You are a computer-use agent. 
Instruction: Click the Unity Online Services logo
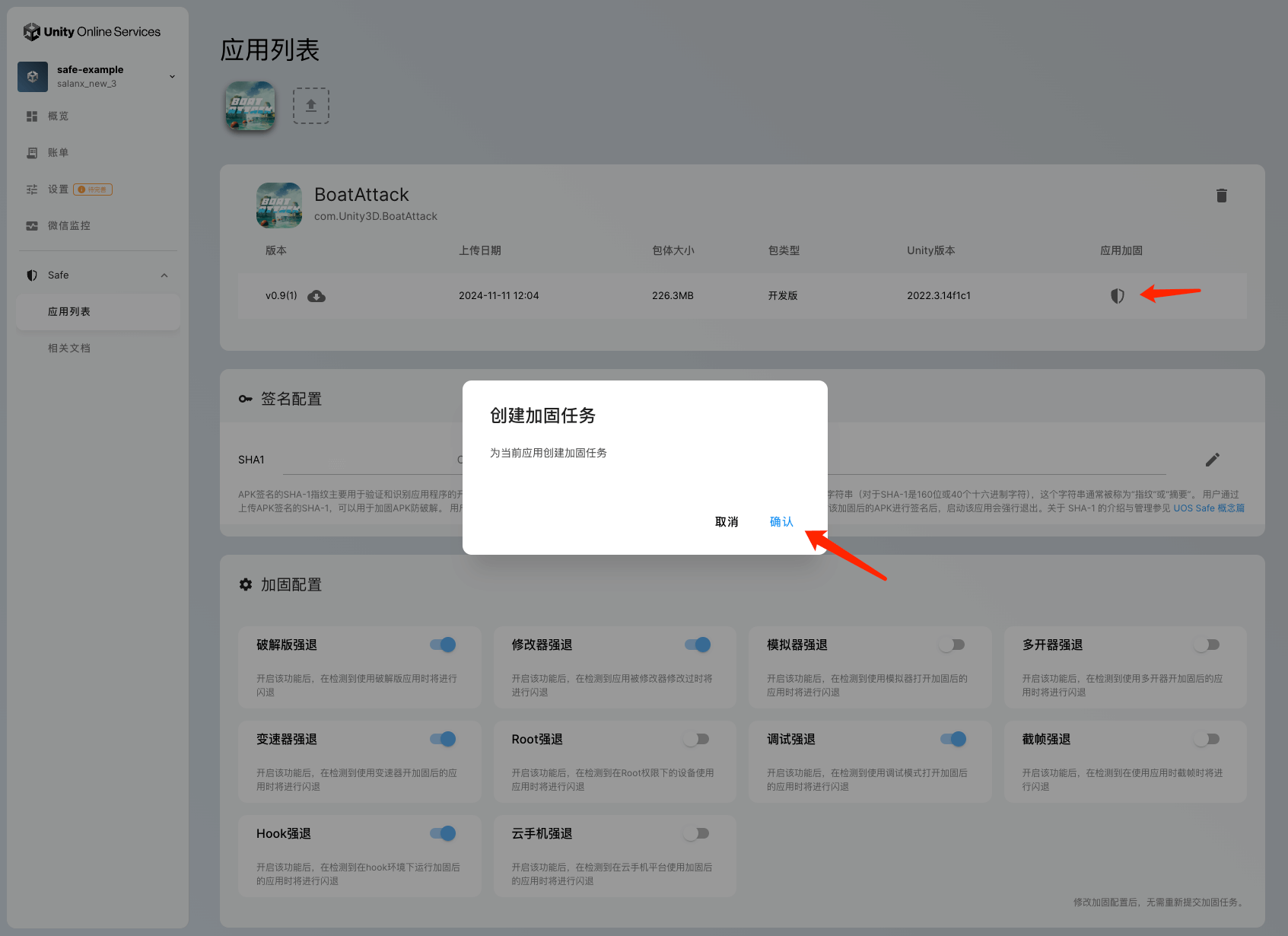tap(92, 32)
